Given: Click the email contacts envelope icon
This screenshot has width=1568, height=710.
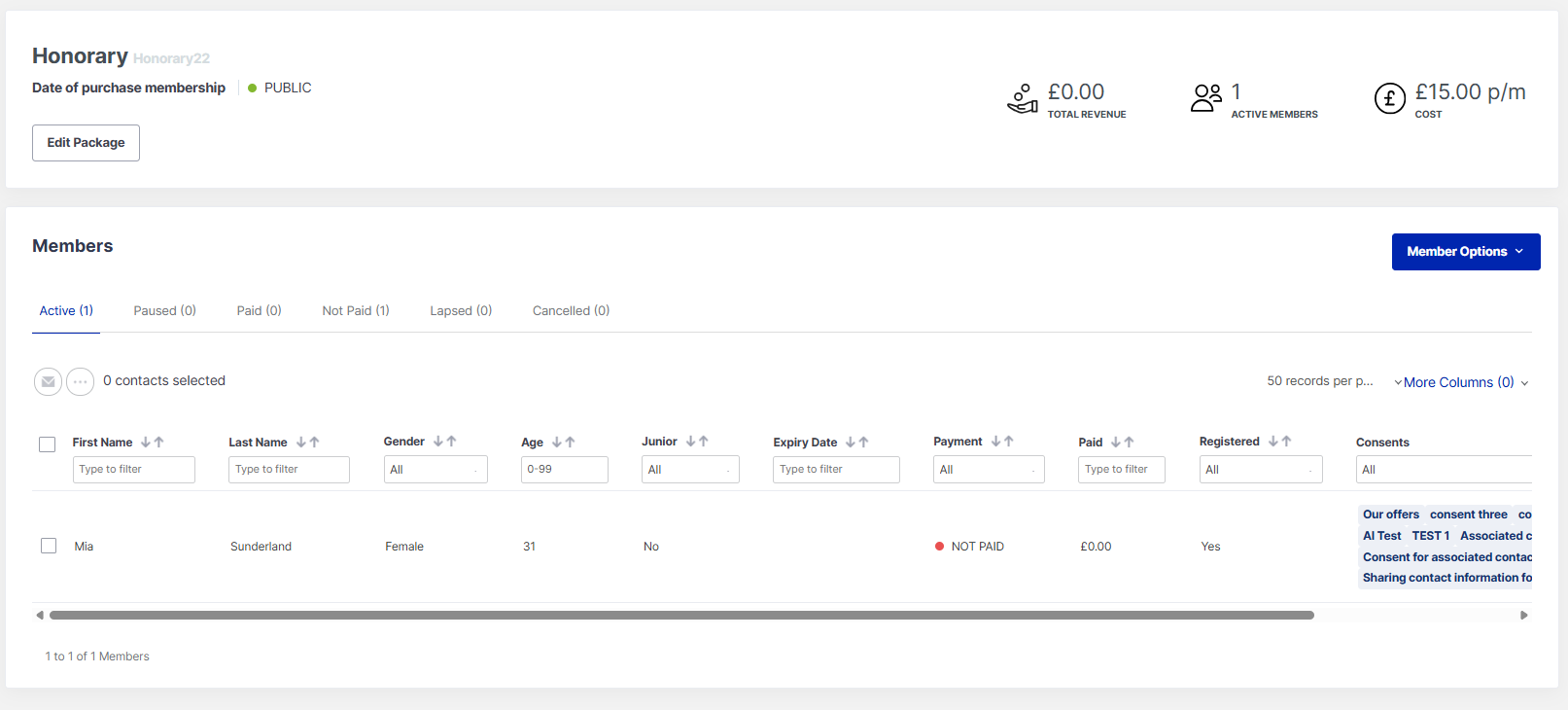Looking at the screenshot, I should [x=48, y=381].
